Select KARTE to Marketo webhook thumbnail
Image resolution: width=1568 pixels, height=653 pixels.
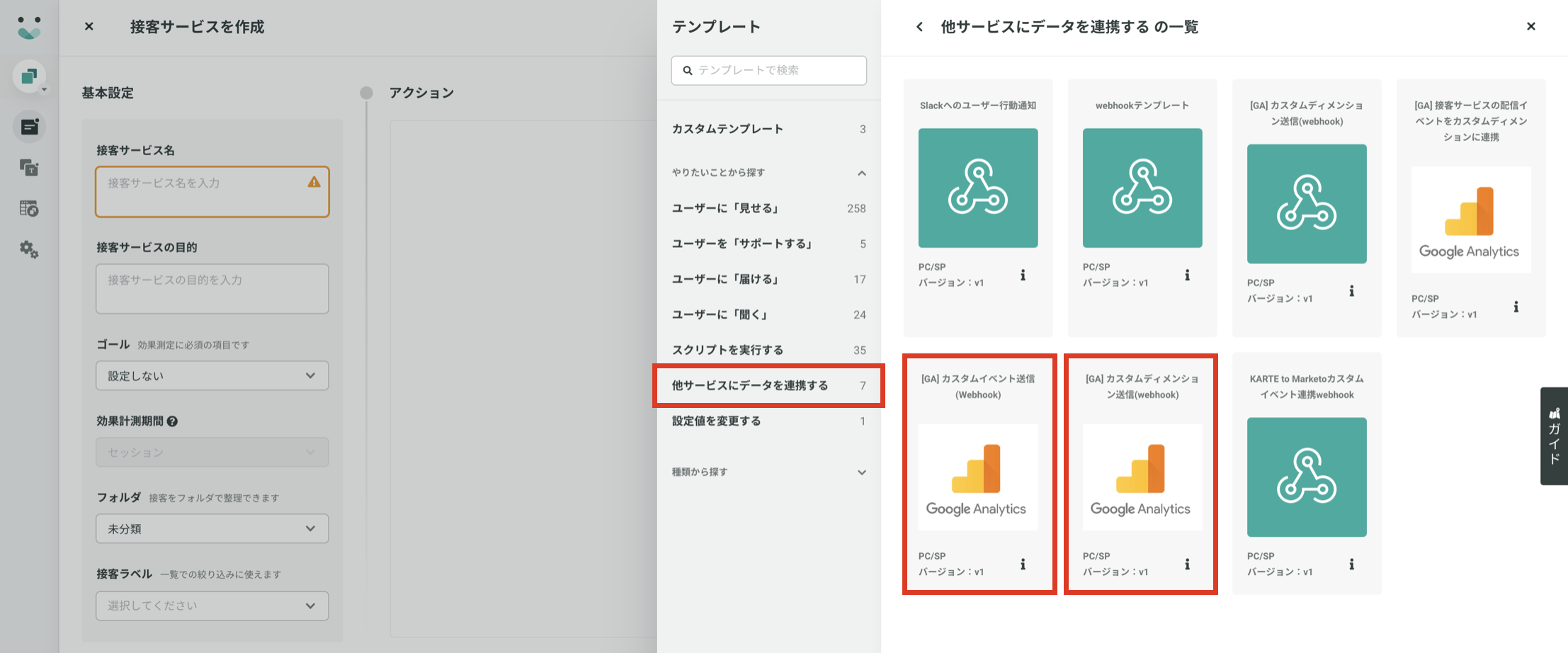(x=1307, y=477)
